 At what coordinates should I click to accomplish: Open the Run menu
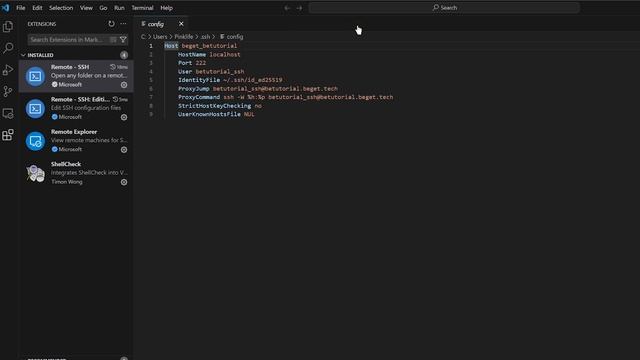pyautogui.click(x=119, y=8)
